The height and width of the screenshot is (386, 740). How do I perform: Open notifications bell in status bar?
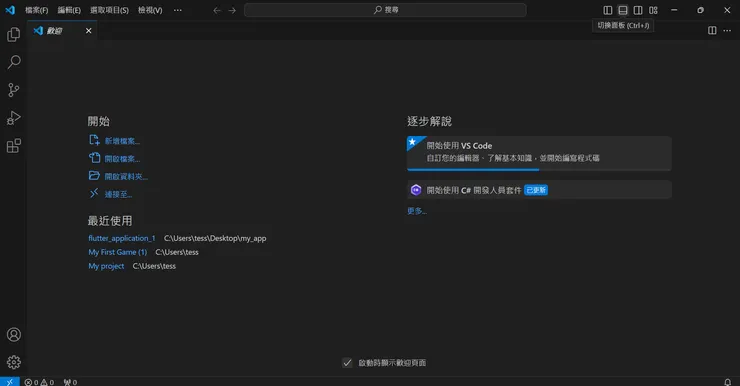[x=728, y=382]
